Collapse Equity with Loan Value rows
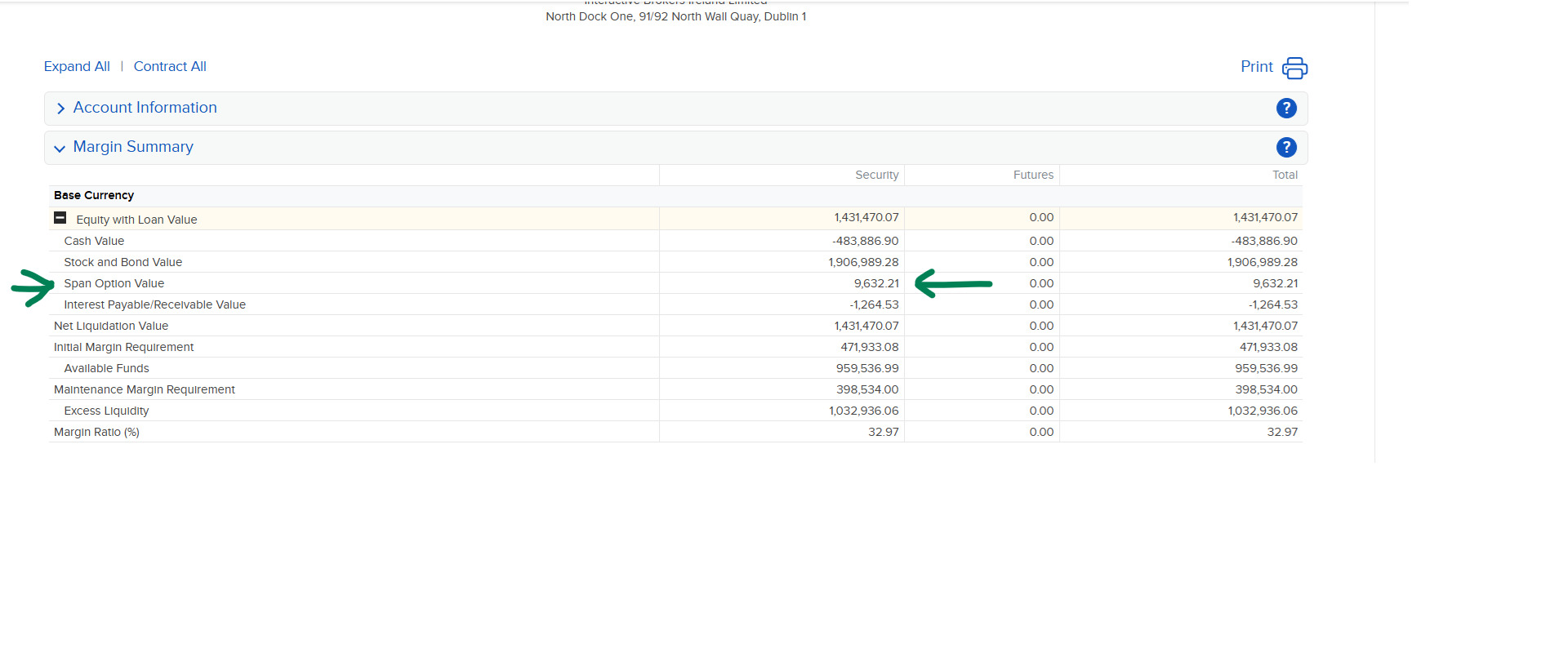This screenshot has height=671, width=1568. click(x=60, y=218)
